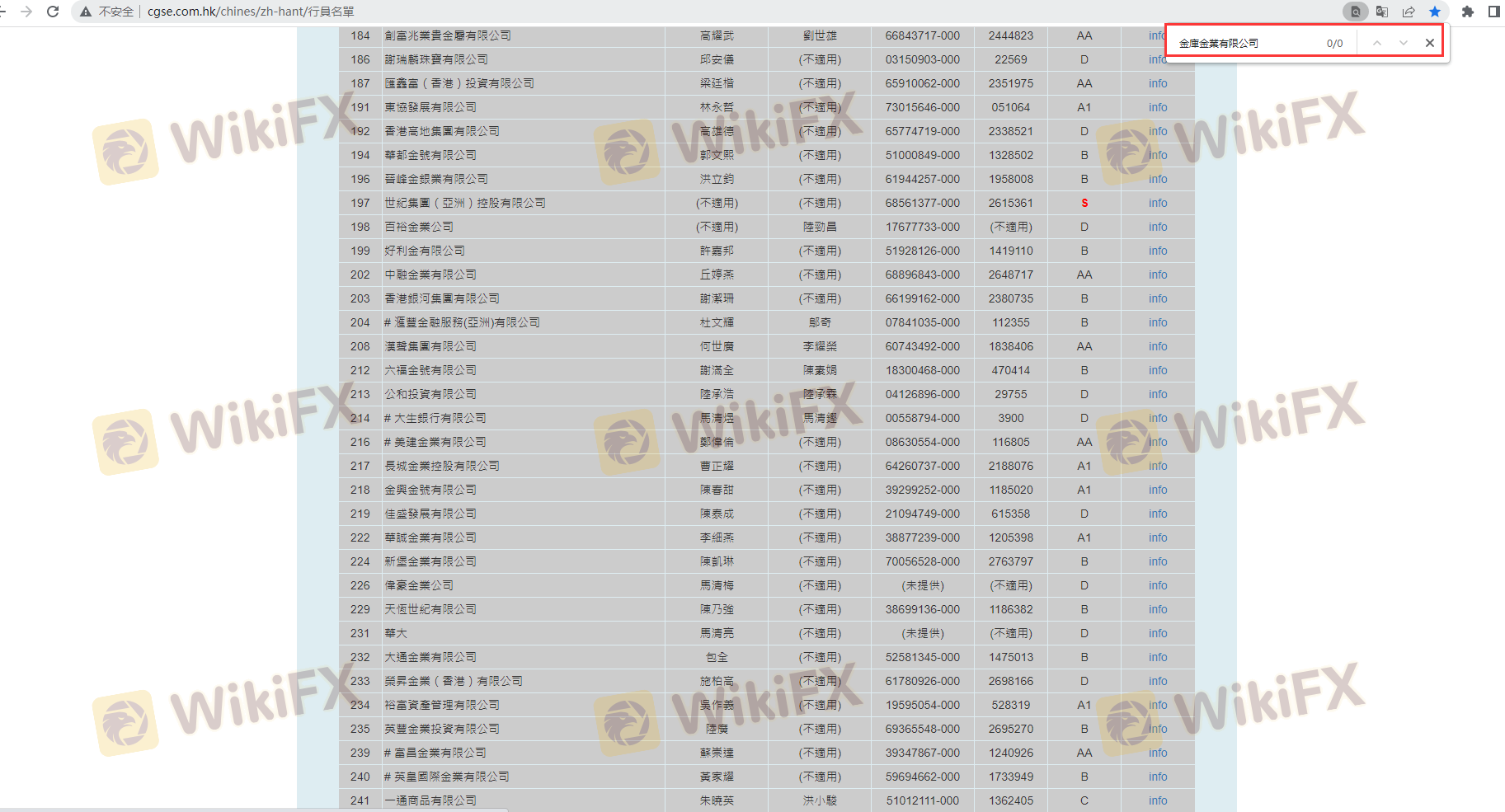Select registration number 17677733-000

pos(923,227)
